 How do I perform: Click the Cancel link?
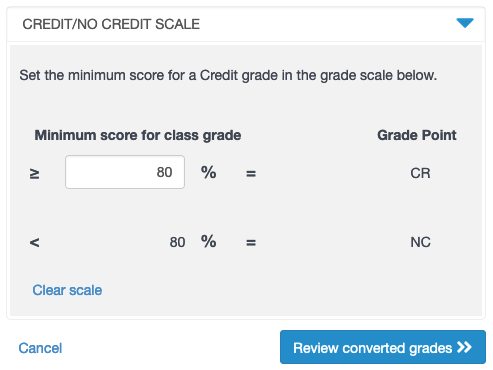[40, 348]
